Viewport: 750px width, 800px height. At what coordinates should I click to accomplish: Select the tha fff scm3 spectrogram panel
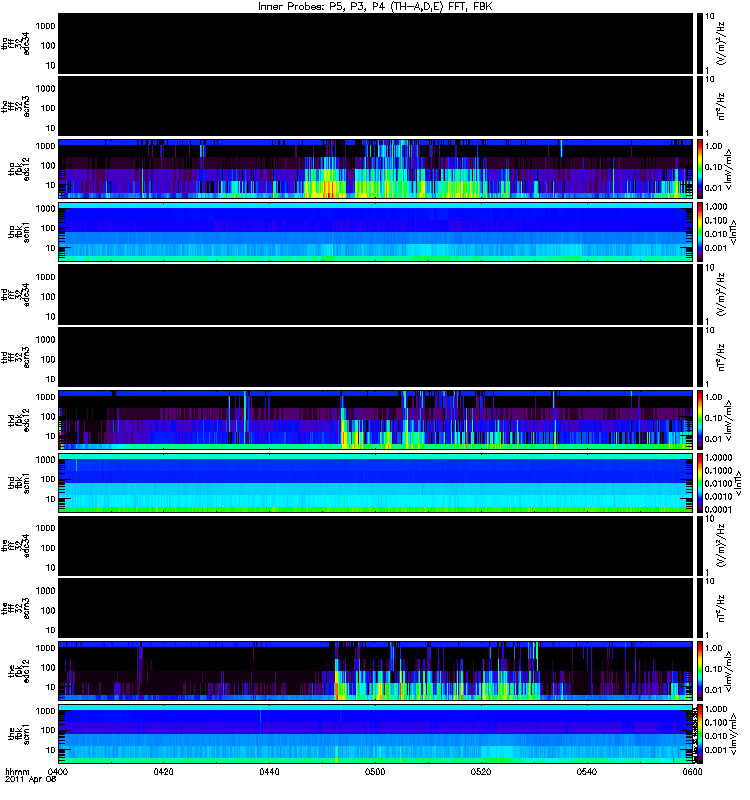tap(376, 107)
